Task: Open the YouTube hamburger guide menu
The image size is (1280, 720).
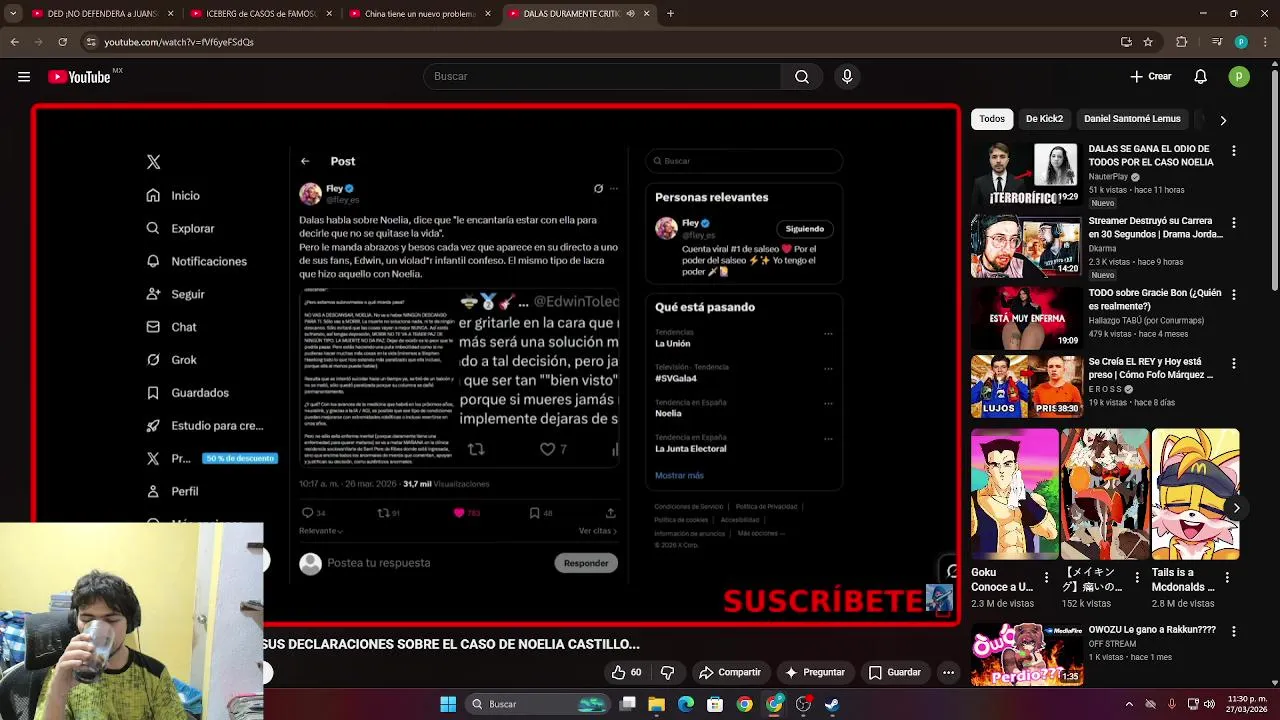Action: coord(24,77)
